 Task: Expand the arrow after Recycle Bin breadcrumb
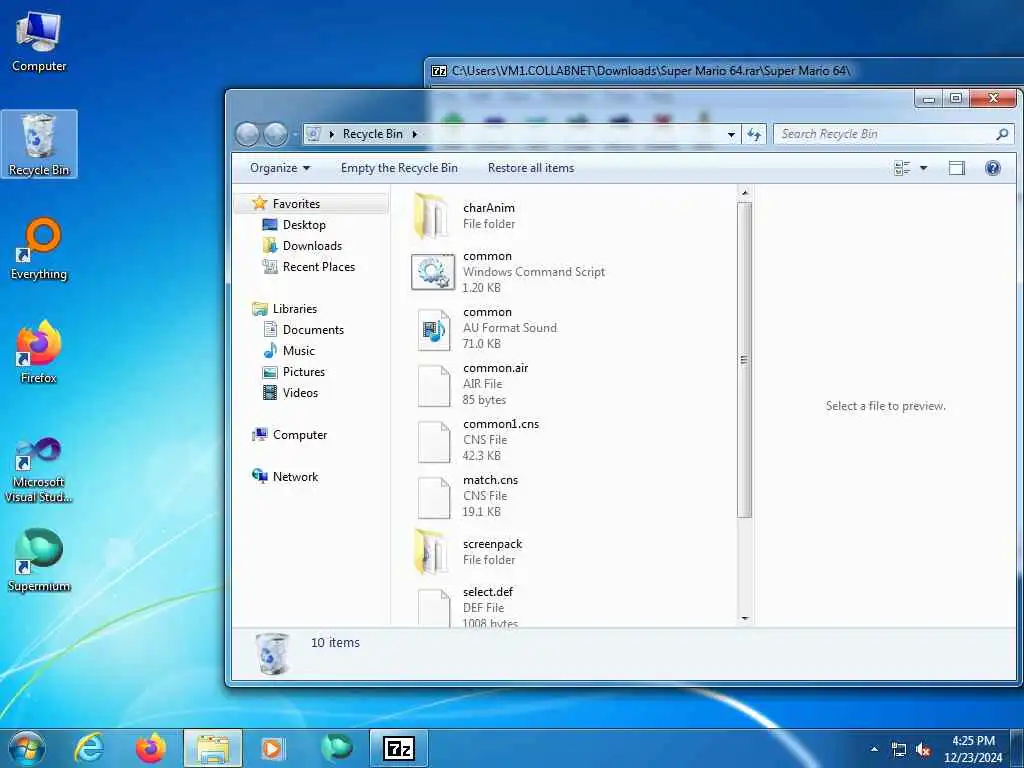point(415,135)
